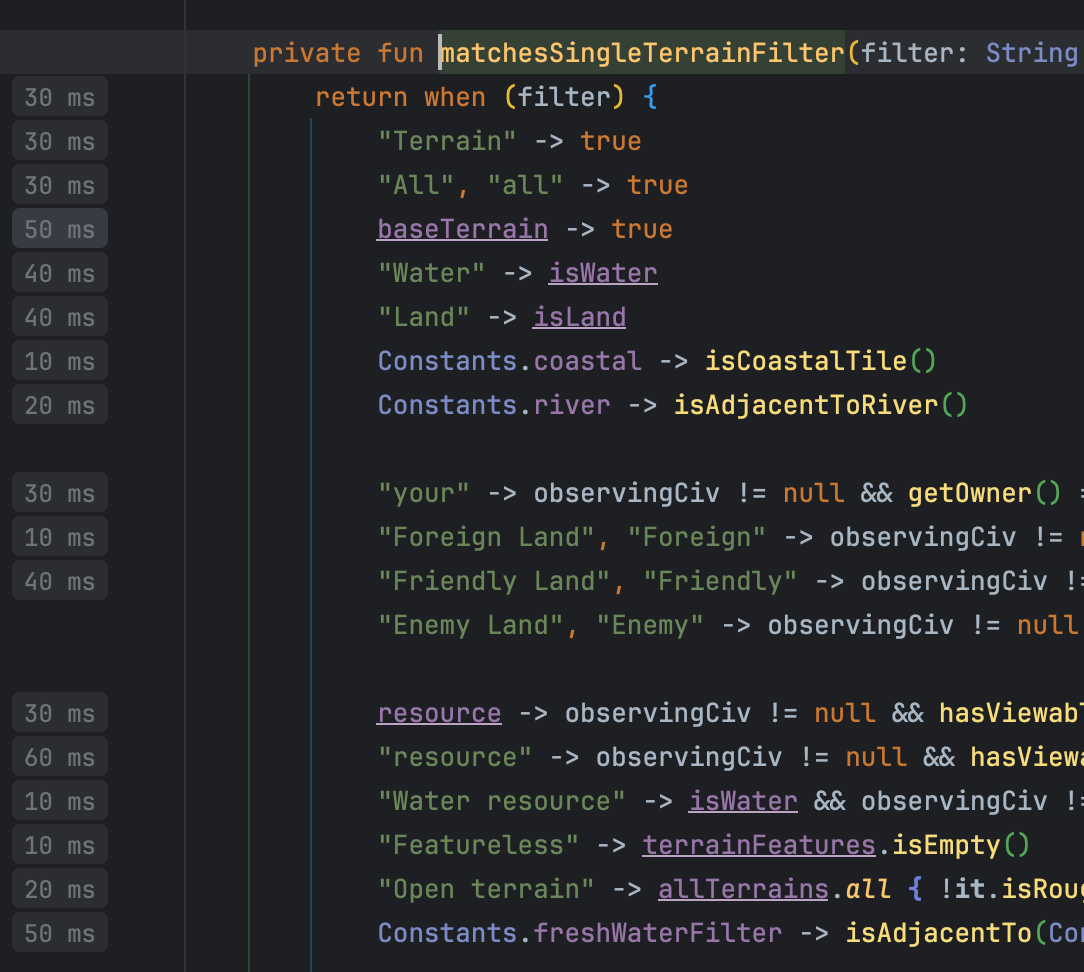Click the bottom 50 ms timing badge
This screenshot has height=972, width=1084.
(x=59, y=932)
